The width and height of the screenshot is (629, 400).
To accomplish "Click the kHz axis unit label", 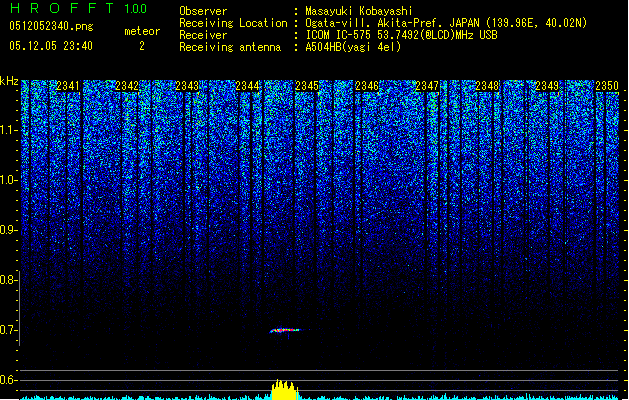I will pyautogui.click(x=9, y=81).
